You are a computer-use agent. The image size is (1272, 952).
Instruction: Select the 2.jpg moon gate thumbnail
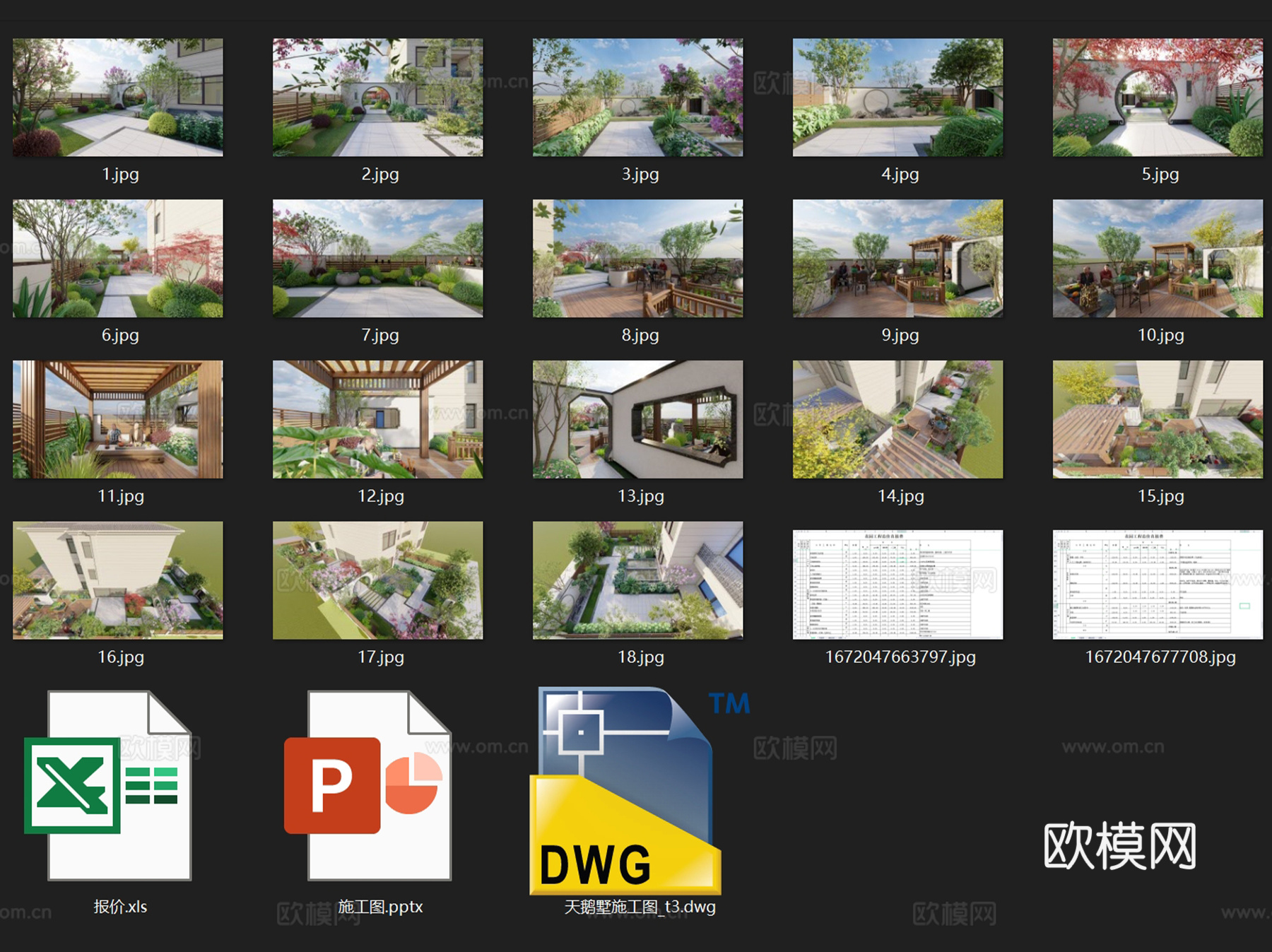pos(378,98)
